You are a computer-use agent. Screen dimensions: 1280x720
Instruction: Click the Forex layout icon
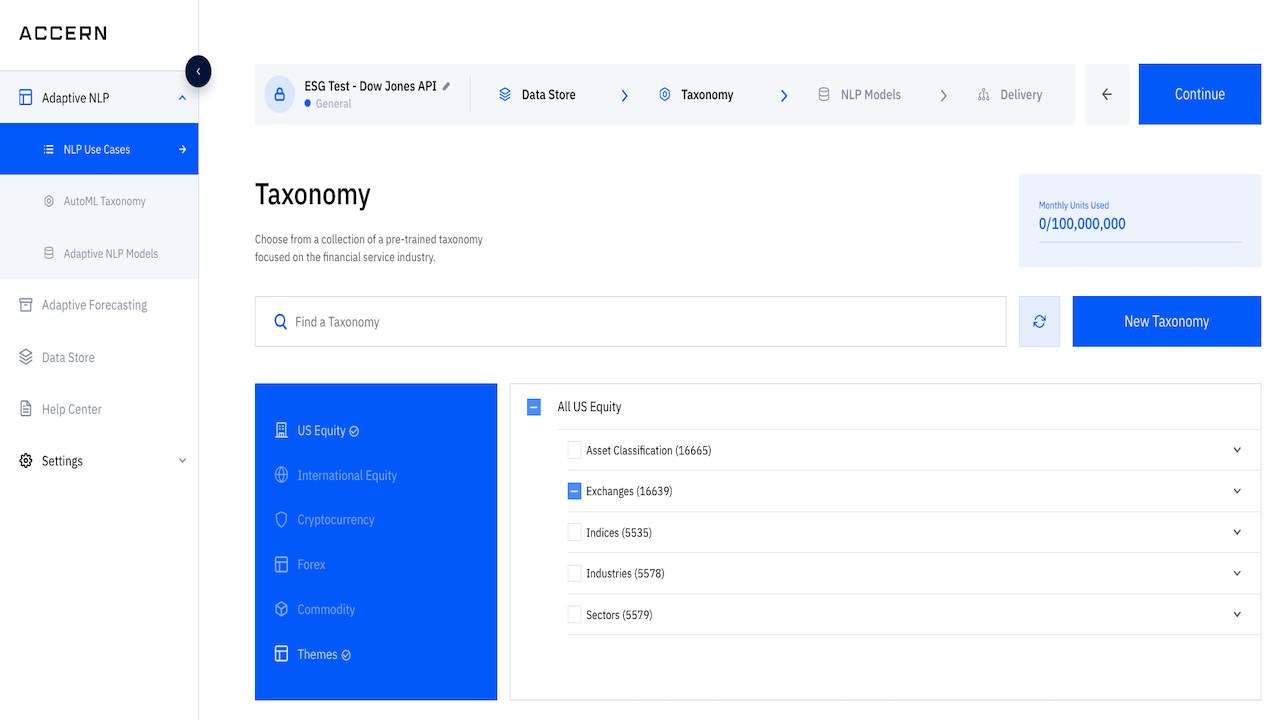(x=281, y=564)
